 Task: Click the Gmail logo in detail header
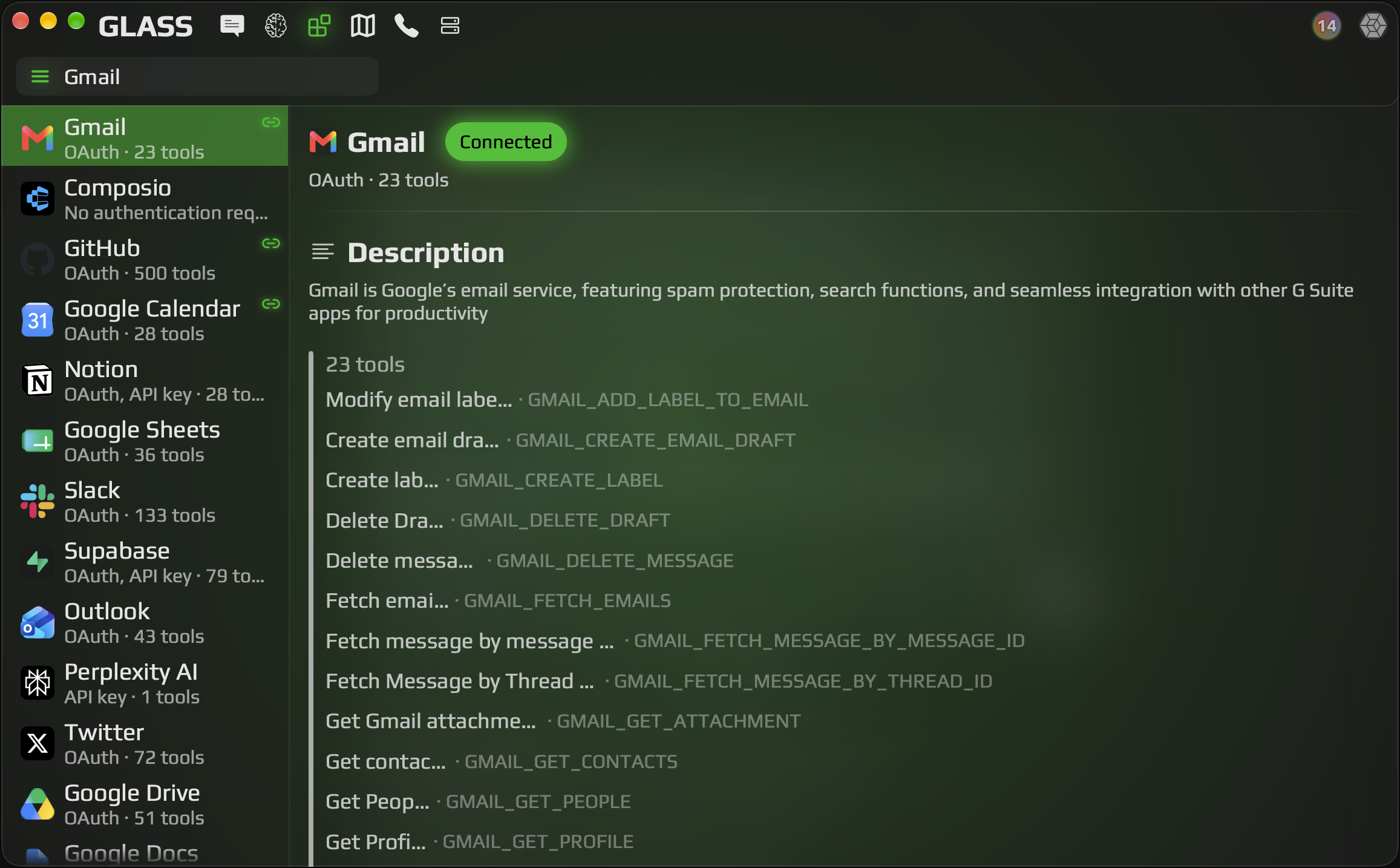[322, 142]
